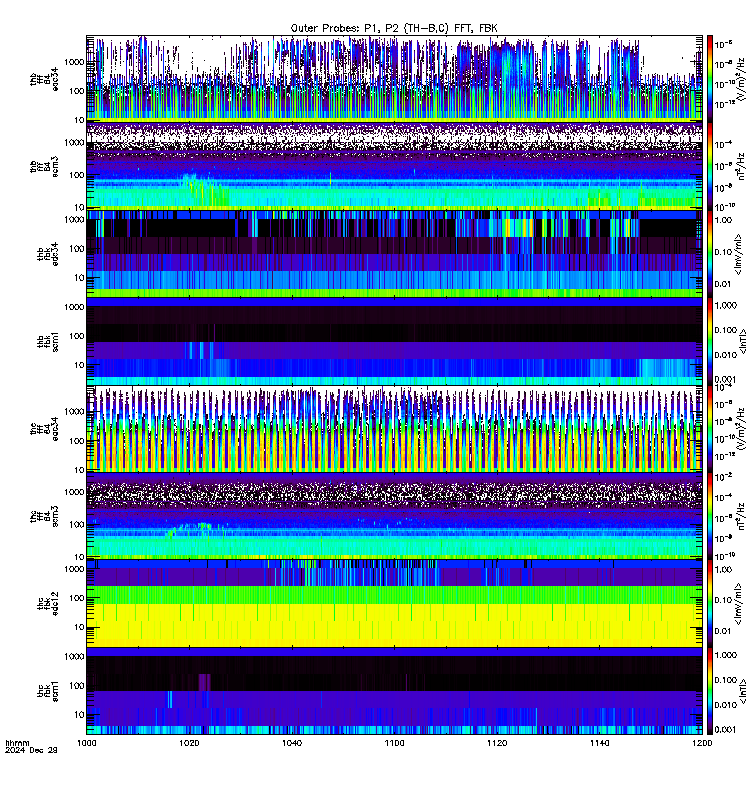This screenshot has height=800, width=750.
Task: Click the '1000' time tick label on the bottom axis
Action: [86, 743]
